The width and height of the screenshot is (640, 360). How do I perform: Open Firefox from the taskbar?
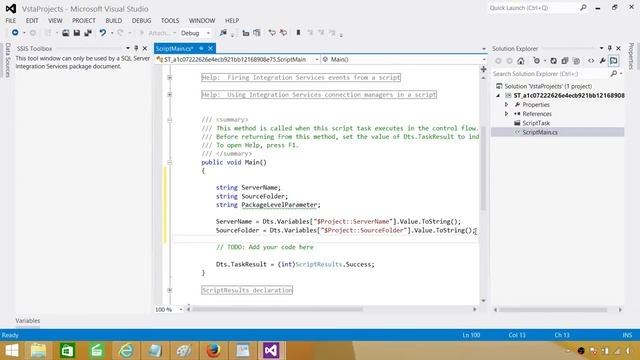[213, 350]
